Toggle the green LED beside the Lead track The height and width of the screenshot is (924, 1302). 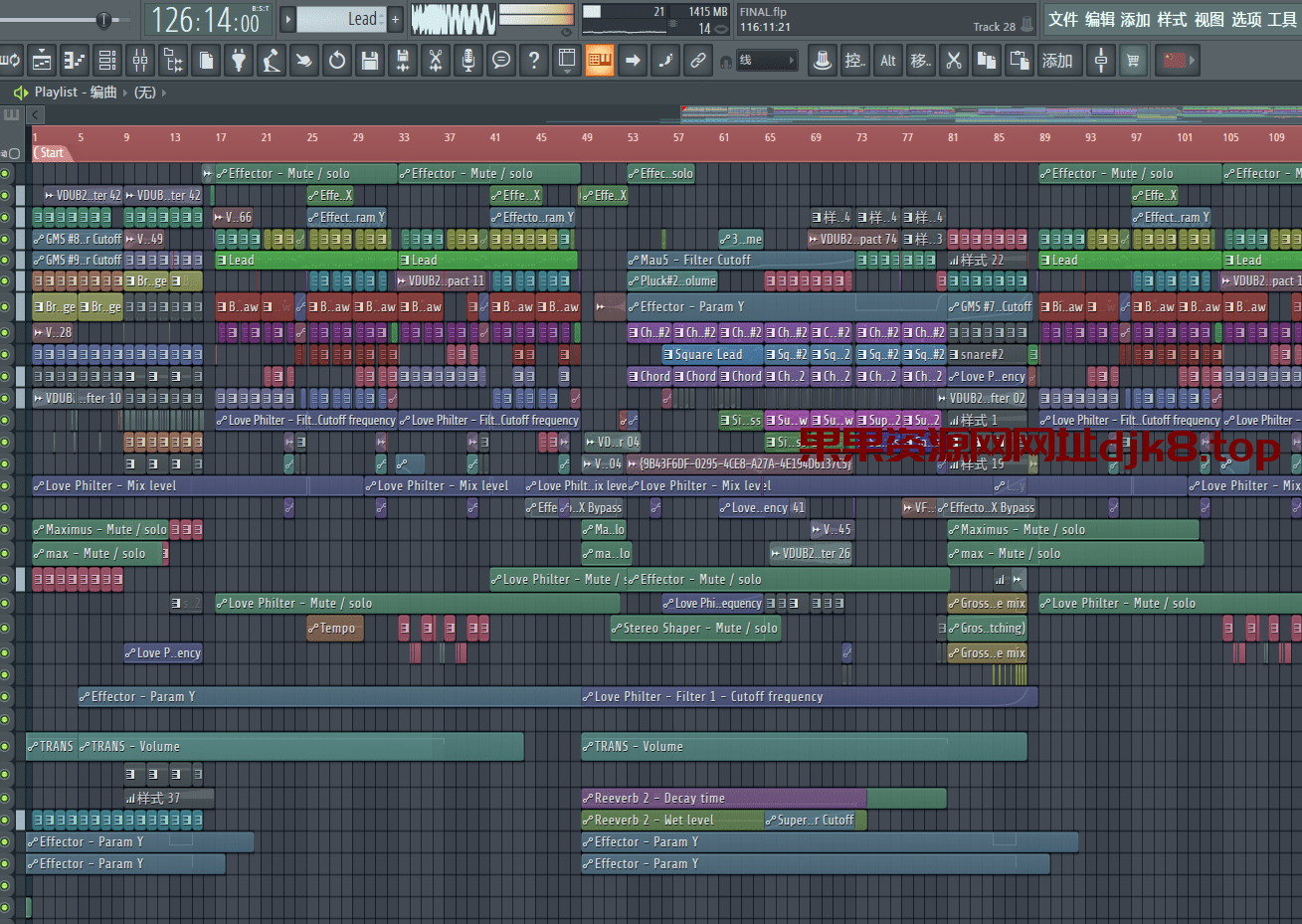[6, 261]
